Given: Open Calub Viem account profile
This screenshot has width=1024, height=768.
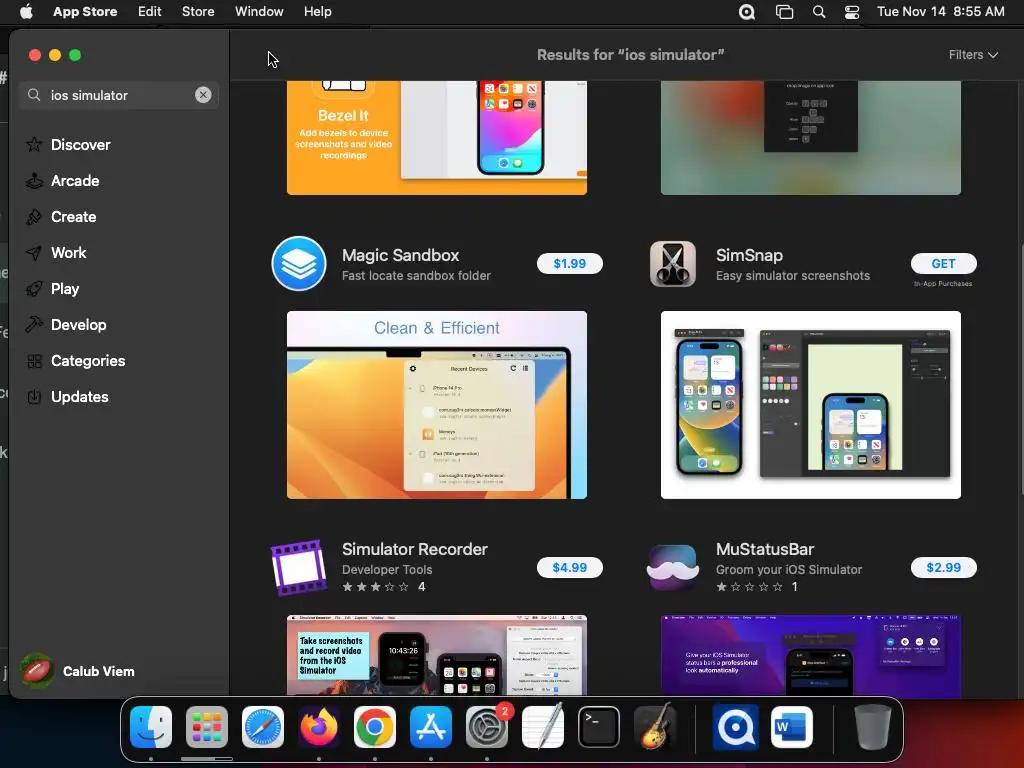Looking at the screenshot, I should pos(78,671).
